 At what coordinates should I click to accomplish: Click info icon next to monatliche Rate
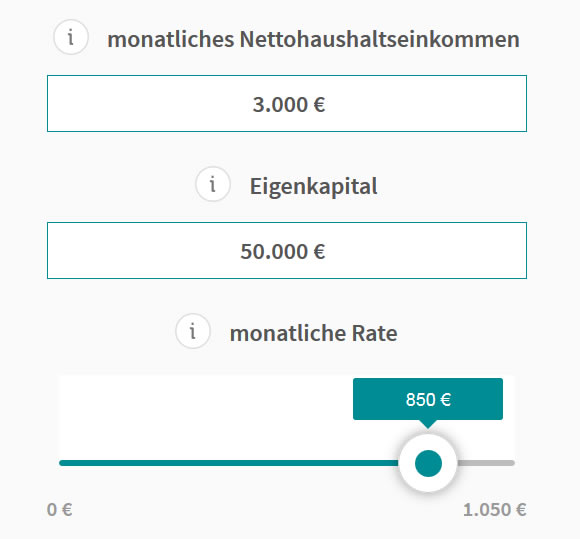point(193,331)
